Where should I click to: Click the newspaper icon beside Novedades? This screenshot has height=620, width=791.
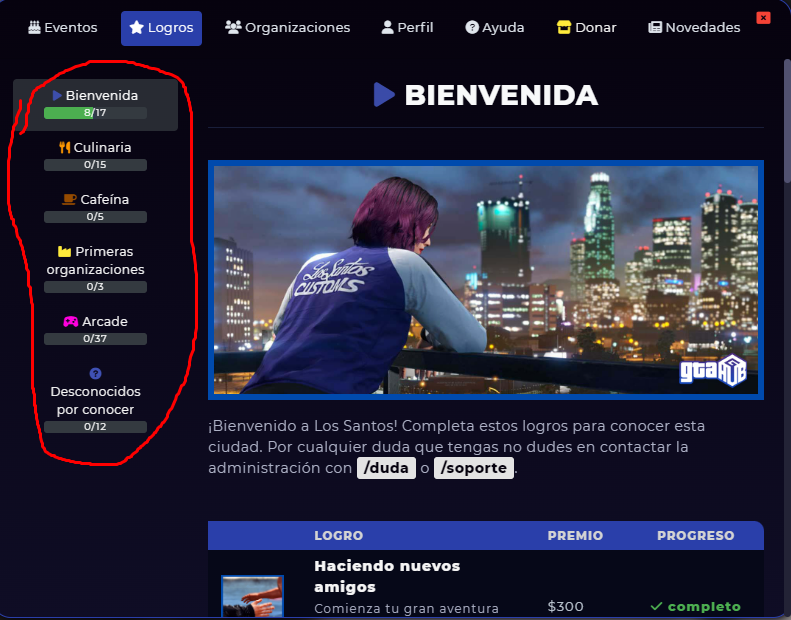coord(655,27)
